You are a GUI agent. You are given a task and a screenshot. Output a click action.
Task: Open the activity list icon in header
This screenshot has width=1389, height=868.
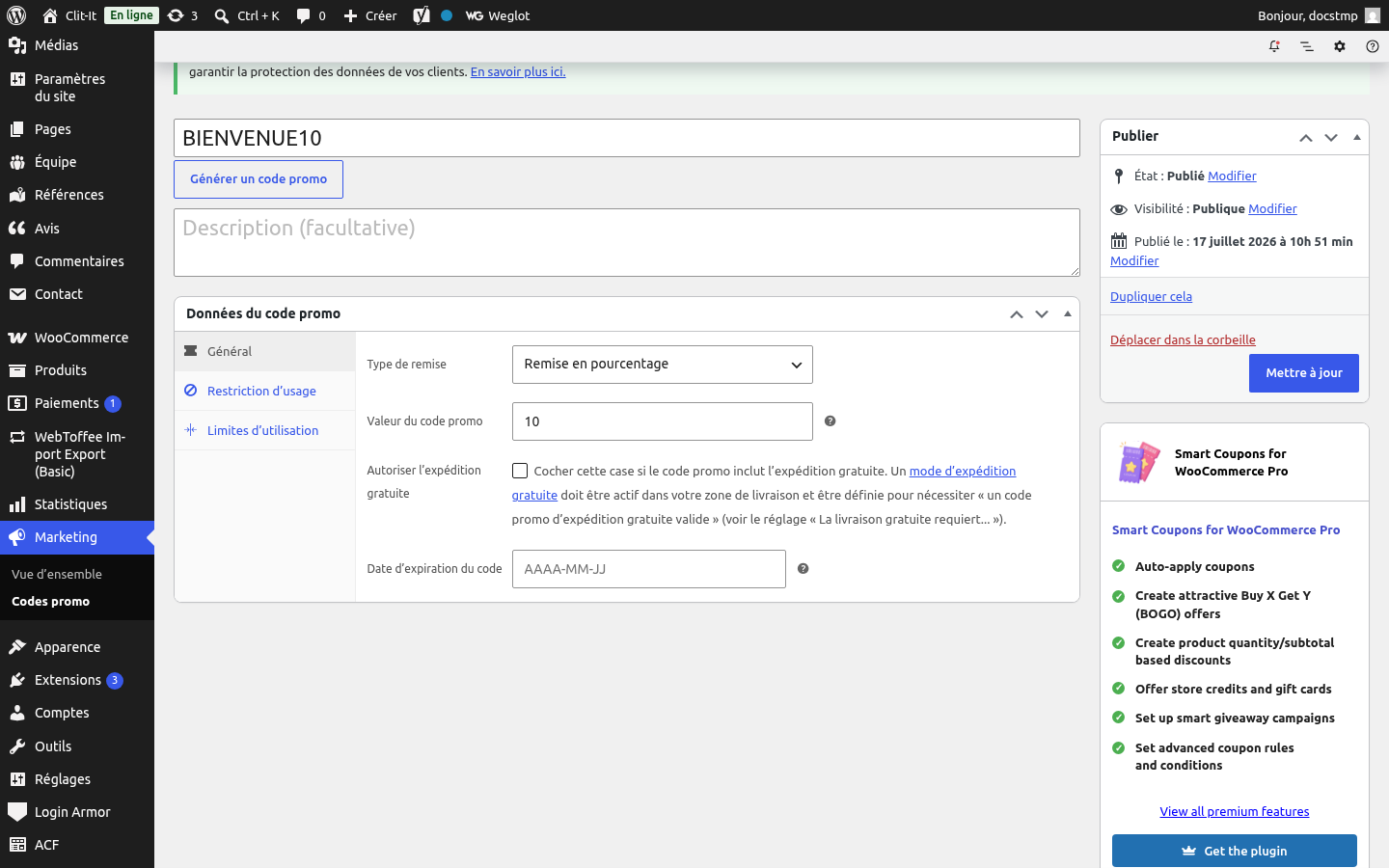click(x=1307, y=46)
